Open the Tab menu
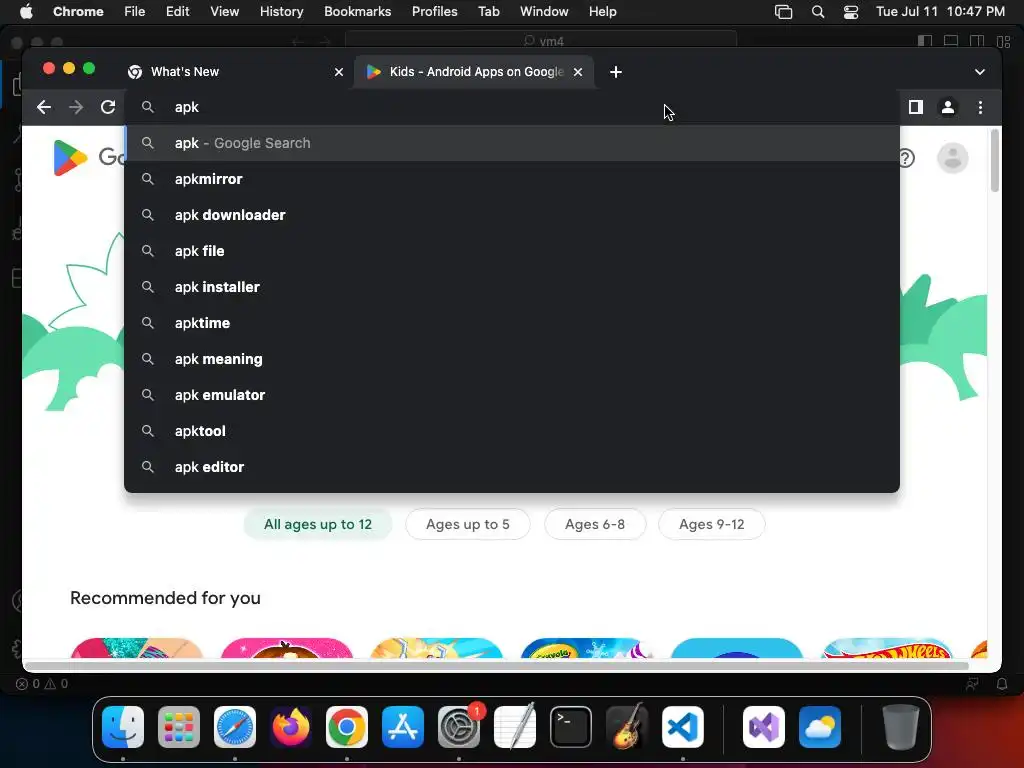This screenshot has width=1024, height=768. click(488, 12)
